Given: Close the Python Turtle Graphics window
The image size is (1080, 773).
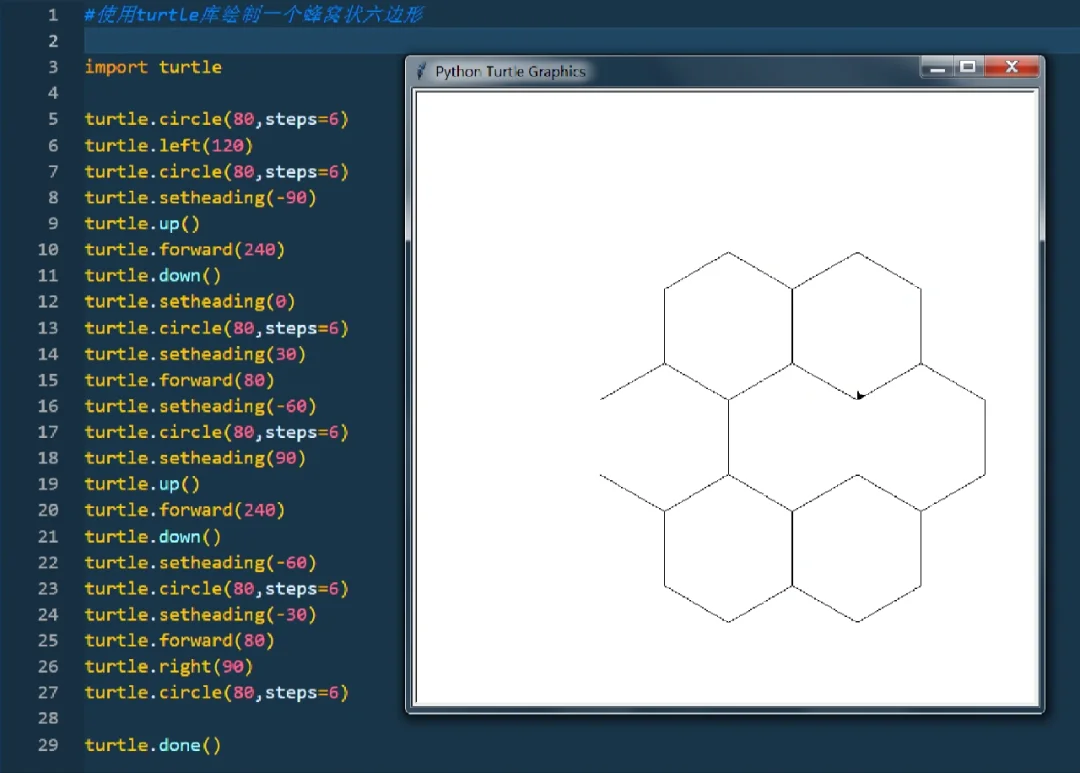Looking at the screenshot, I should (x=1011, y=68).
